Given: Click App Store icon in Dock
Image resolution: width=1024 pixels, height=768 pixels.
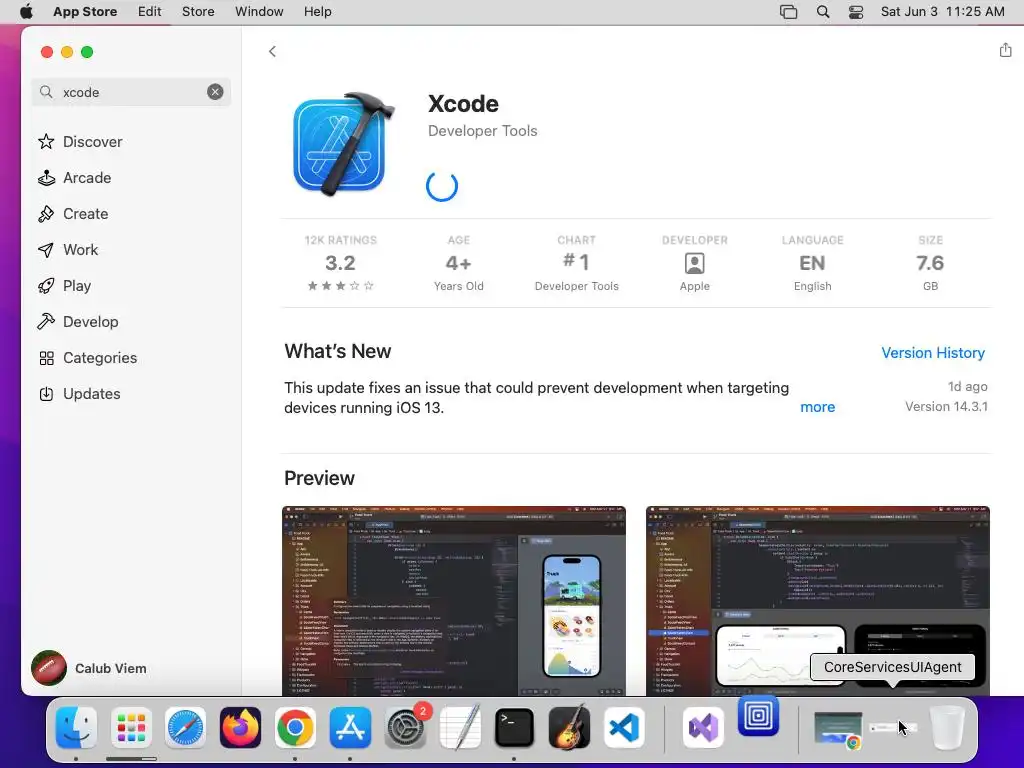Looking at the screenshot, I should click(350, 728).
